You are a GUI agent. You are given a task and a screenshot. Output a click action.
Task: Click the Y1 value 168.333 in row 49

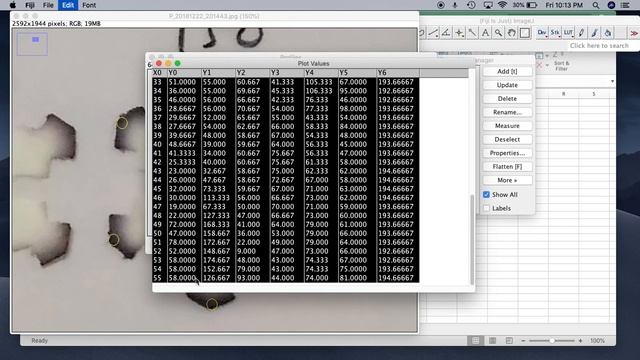pos(216,224)
